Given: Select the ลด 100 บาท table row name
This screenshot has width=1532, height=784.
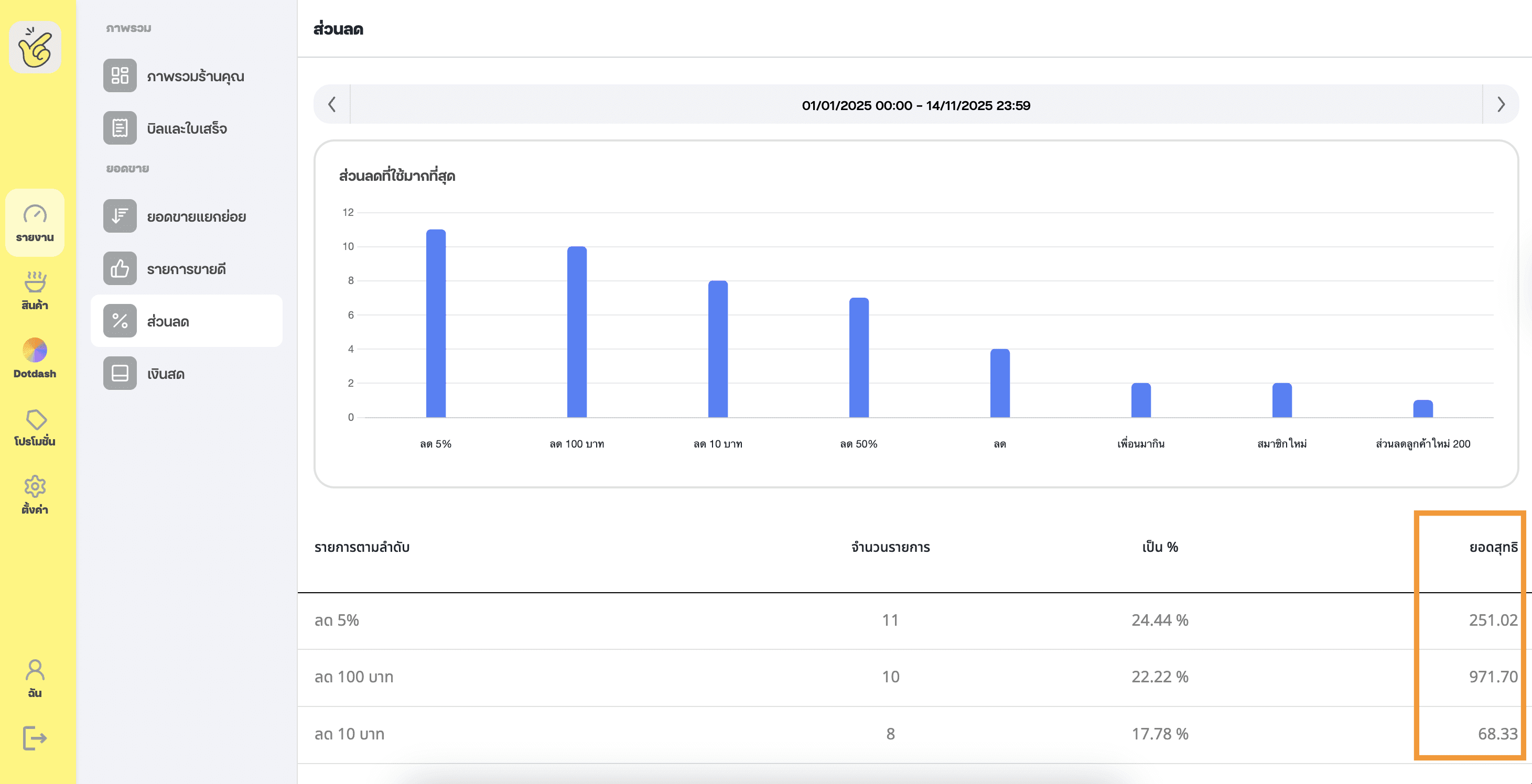Looking at the screenshot, I should [x=354, y=677].
